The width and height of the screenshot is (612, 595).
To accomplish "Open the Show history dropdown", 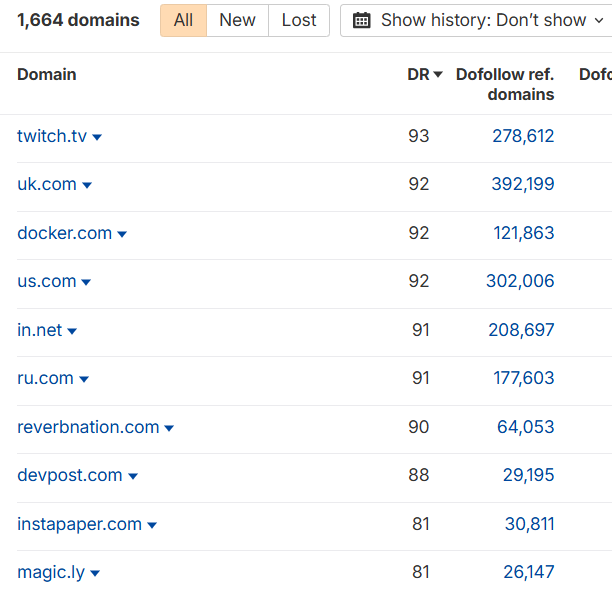I will tap(476, 20).
